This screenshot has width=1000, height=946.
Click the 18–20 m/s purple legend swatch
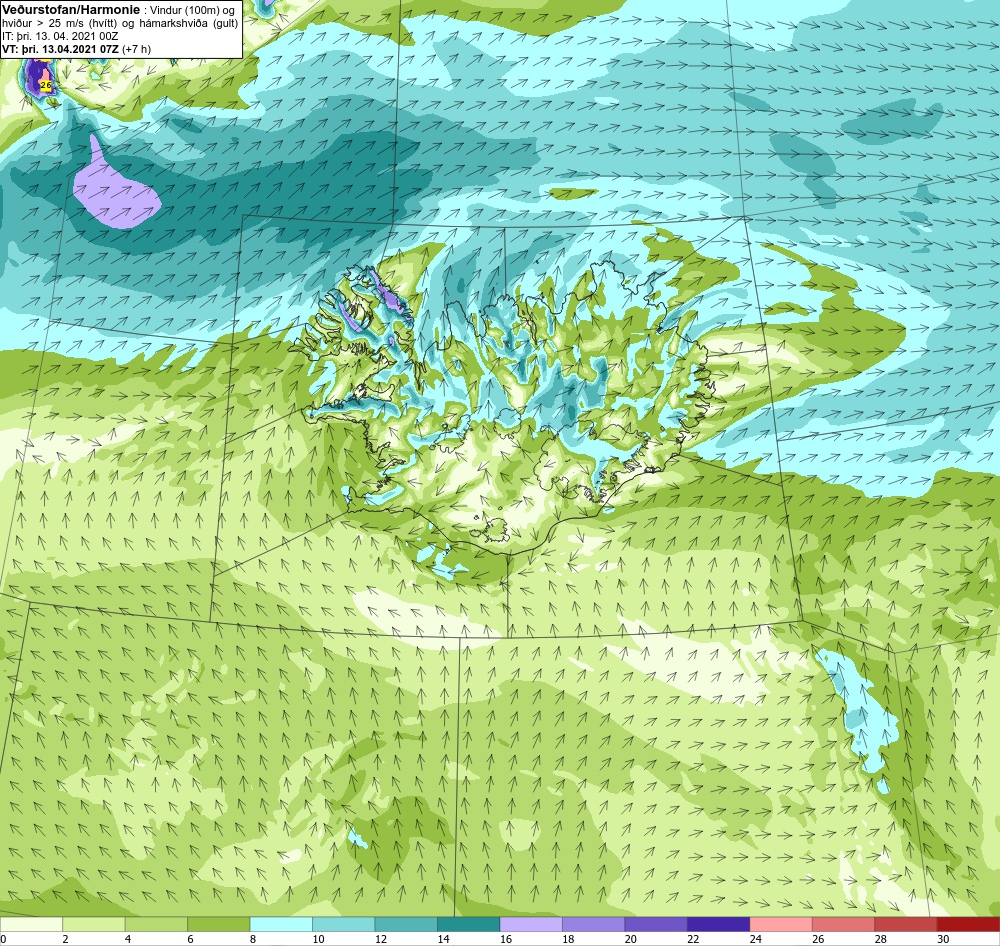click(x=594, y=924)
